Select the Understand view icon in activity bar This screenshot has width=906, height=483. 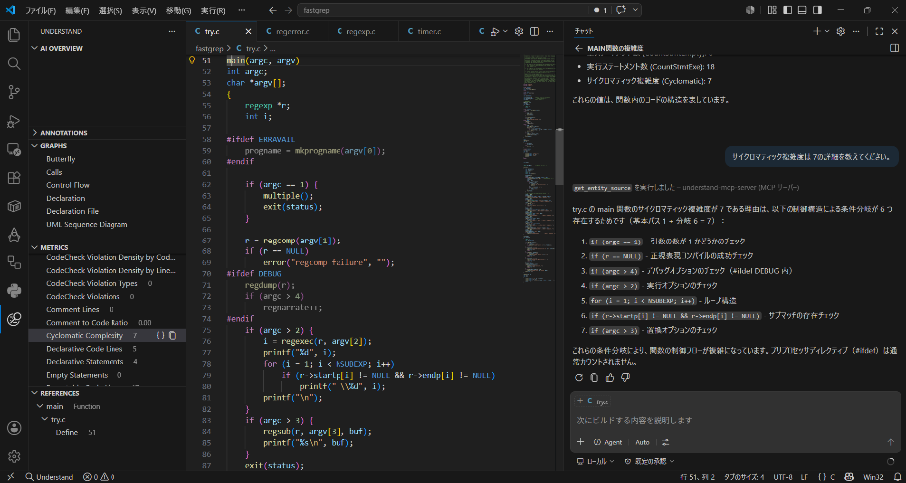click(x=14, y=318)
